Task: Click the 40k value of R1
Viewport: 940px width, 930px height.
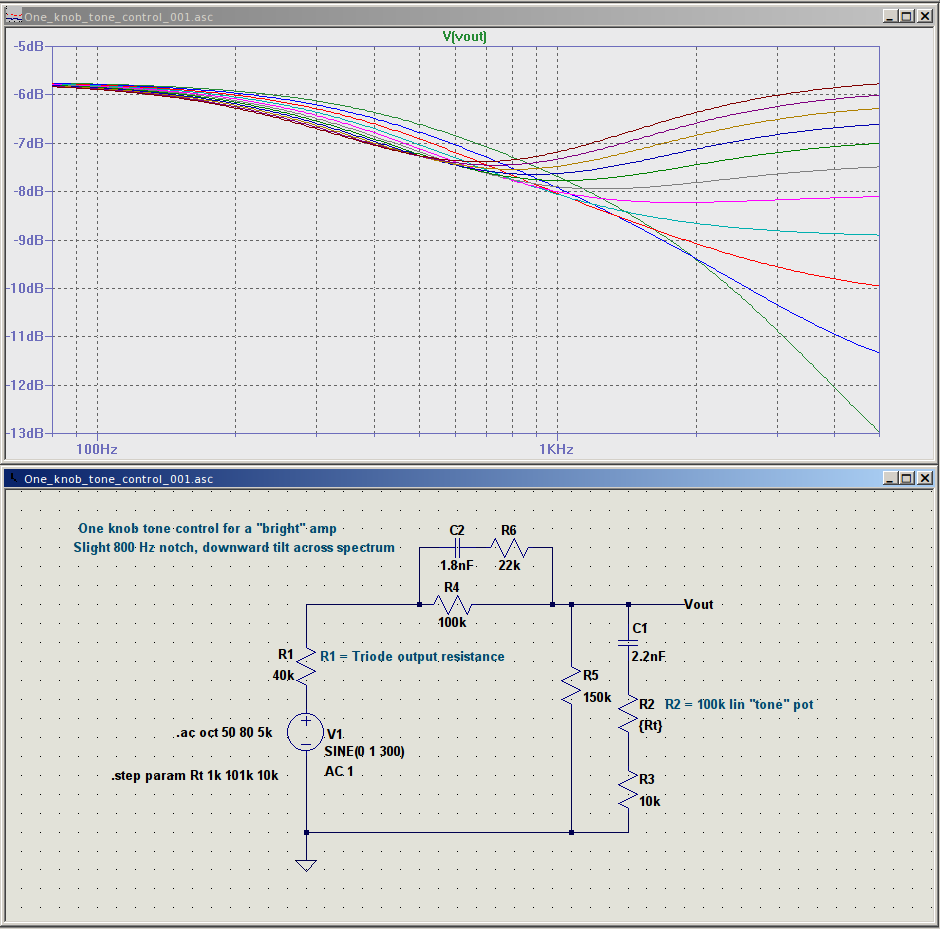Action: [x=283, y=676]
